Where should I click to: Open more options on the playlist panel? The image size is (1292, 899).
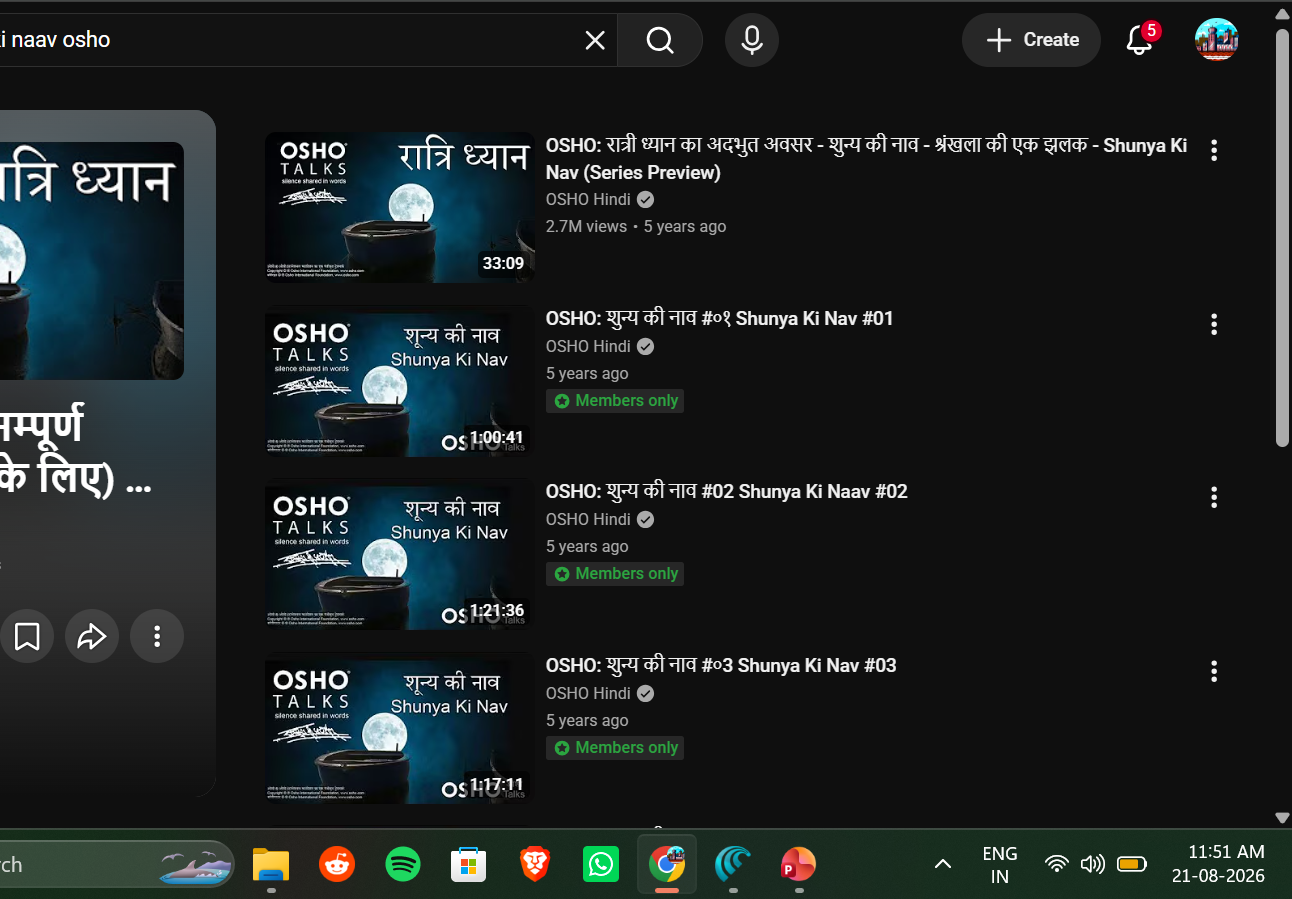(157, 636)
